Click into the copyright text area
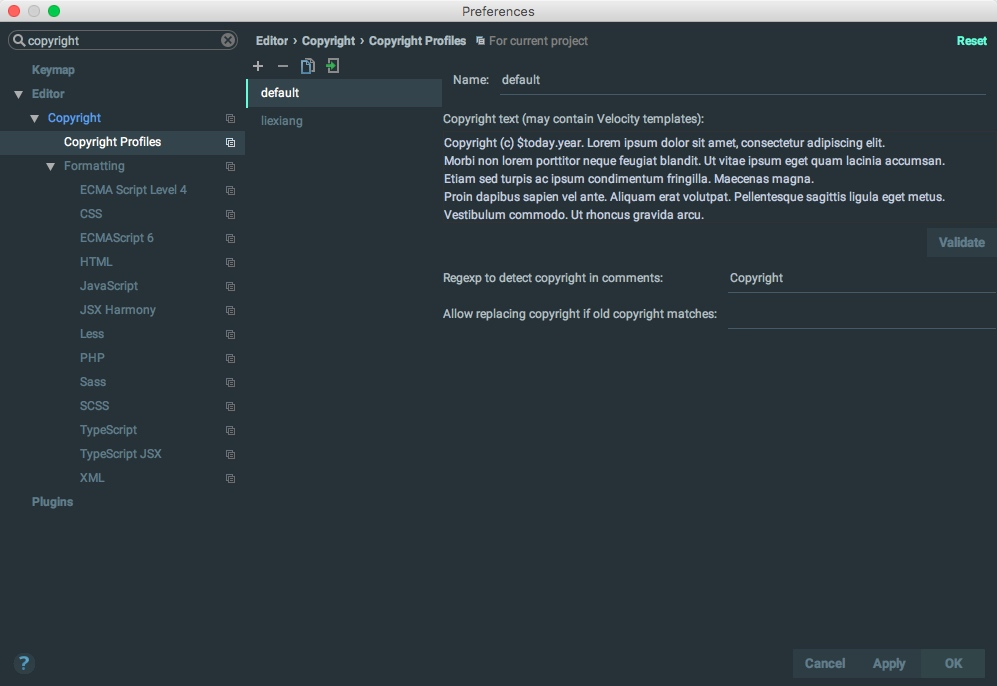Viewport: 997px width, 686px height. 719,178
